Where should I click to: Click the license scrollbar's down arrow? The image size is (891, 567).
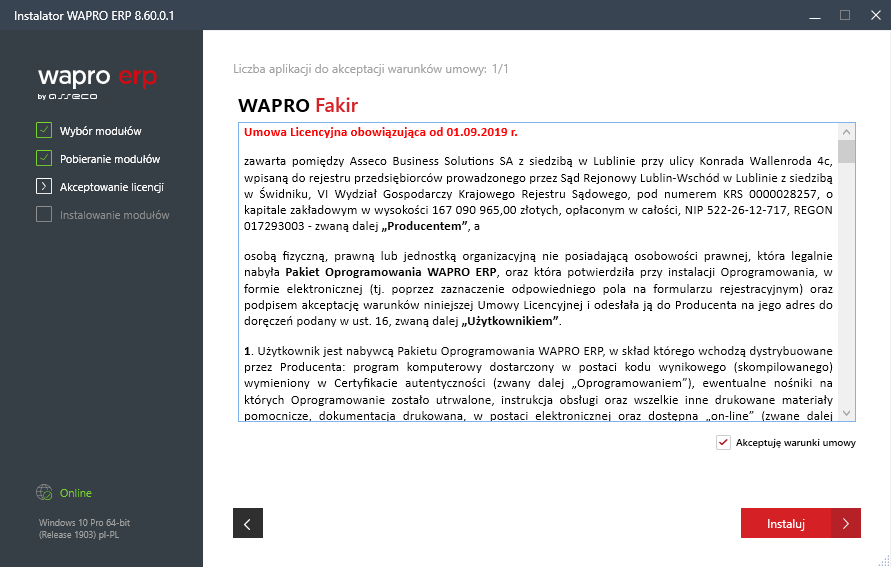click(x=847, y=412)
